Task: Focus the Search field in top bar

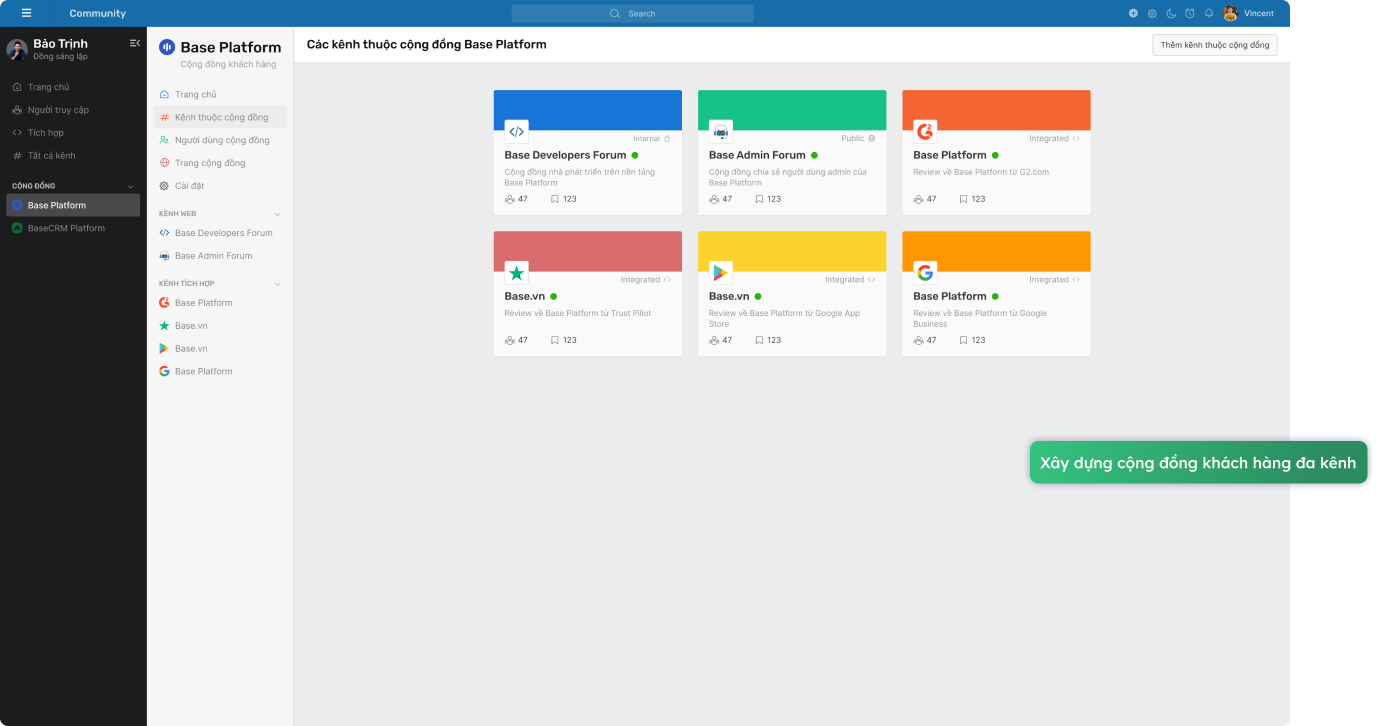Action: (632, 13)
